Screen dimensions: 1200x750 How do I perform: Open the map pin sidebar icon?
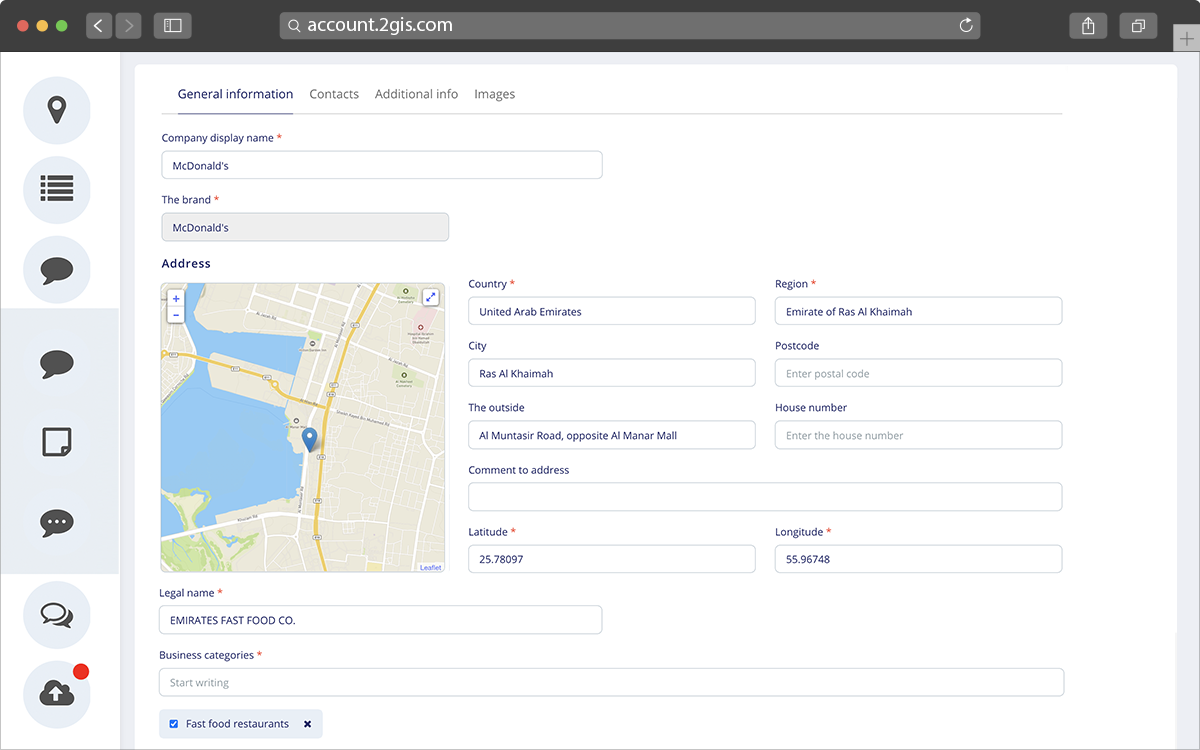[57, 110]
